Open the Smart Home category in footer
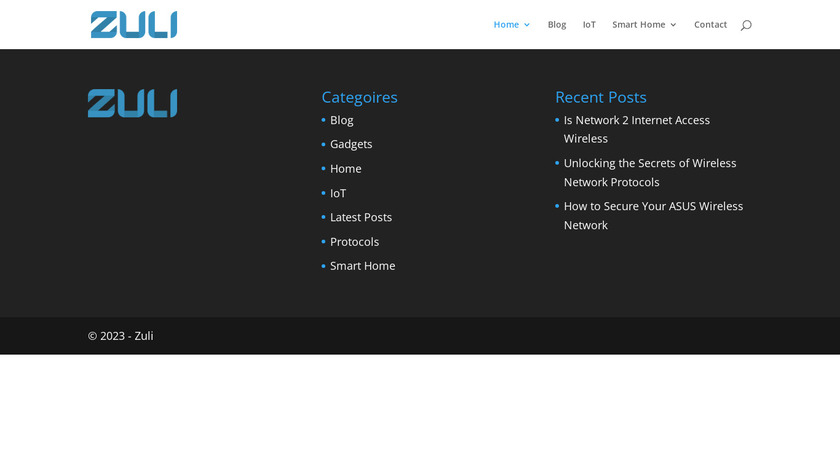Viewport: 840px width, 472px height. 362,266
